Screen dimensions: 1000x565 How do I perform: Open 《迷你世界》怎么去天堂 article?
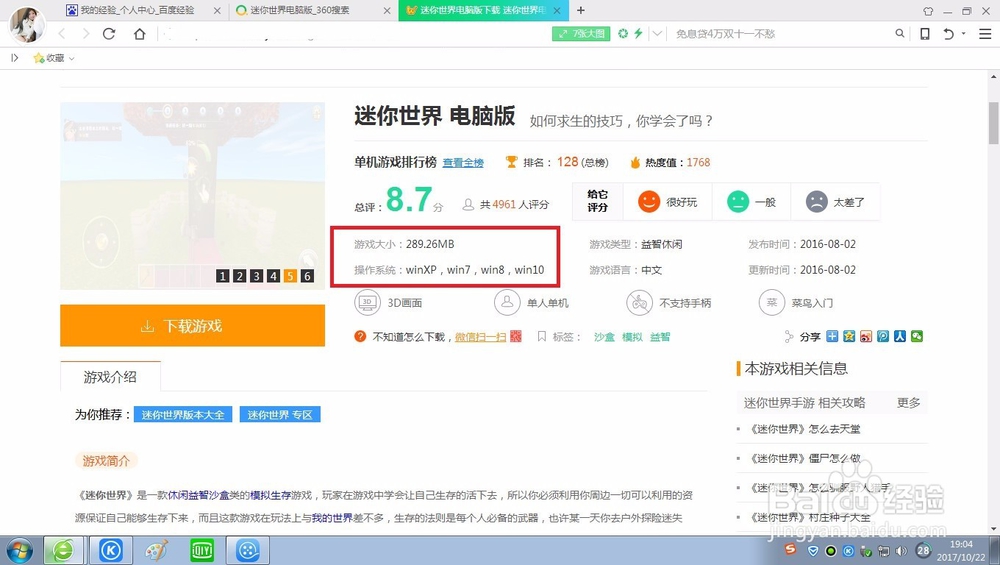(806, 429)
